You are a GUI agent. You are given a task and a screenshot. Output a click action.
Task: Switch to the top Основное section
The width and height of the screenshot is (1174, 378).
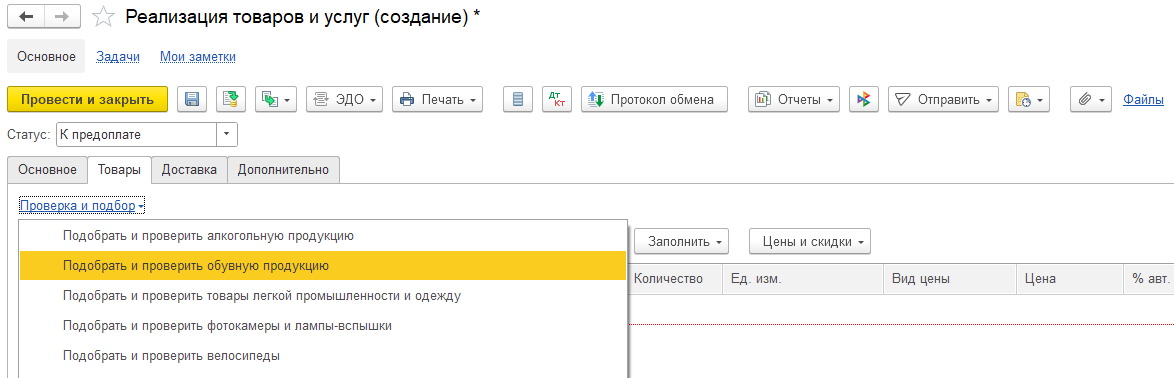click(46, 56)
